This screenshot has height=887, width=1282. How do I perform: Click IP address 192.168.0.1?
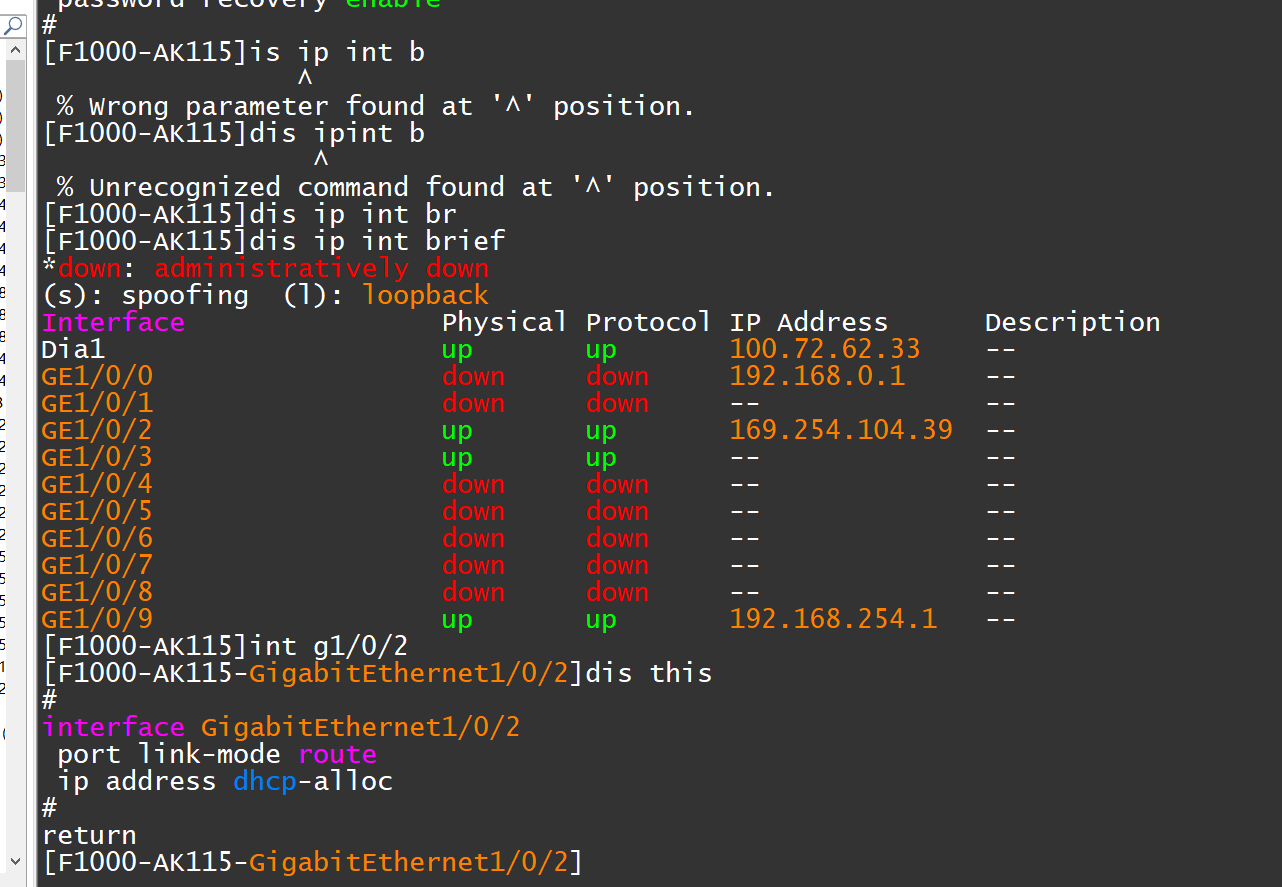coord(816,377)
